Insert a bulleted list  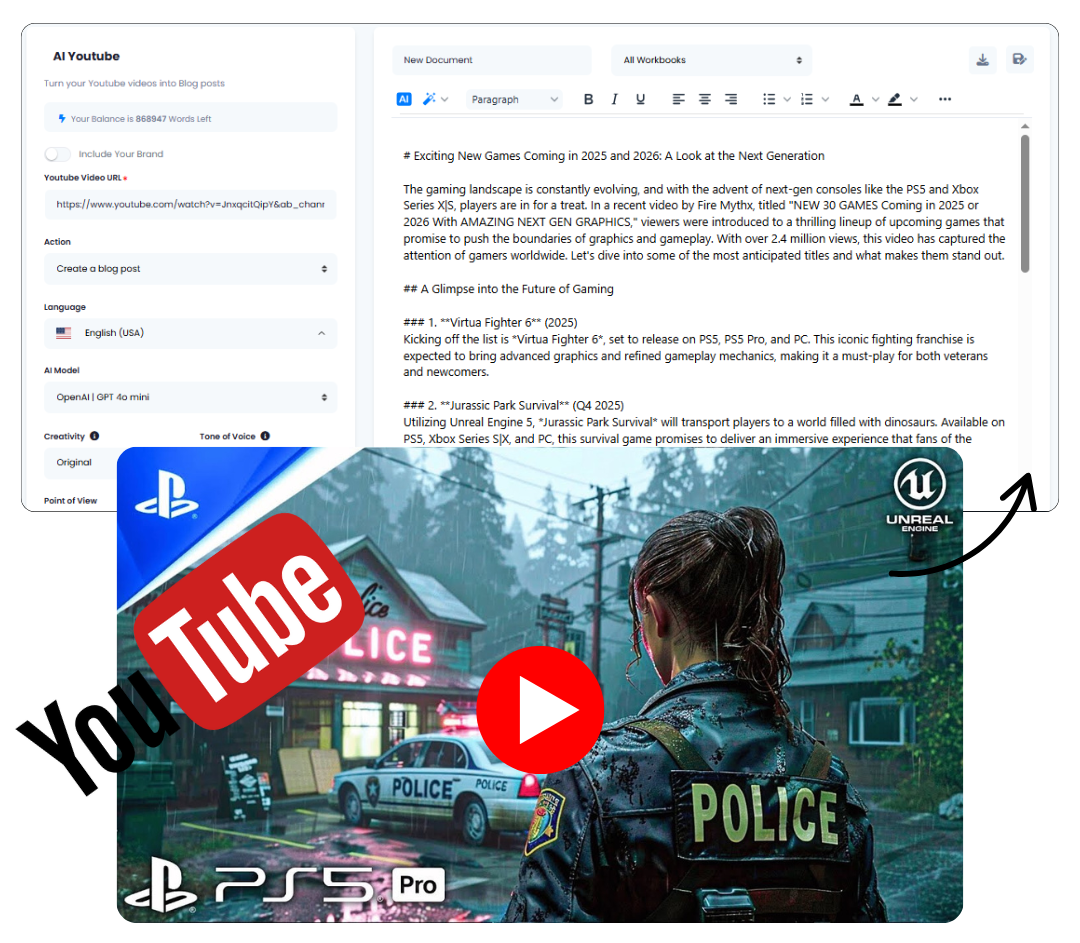(769, 99)
